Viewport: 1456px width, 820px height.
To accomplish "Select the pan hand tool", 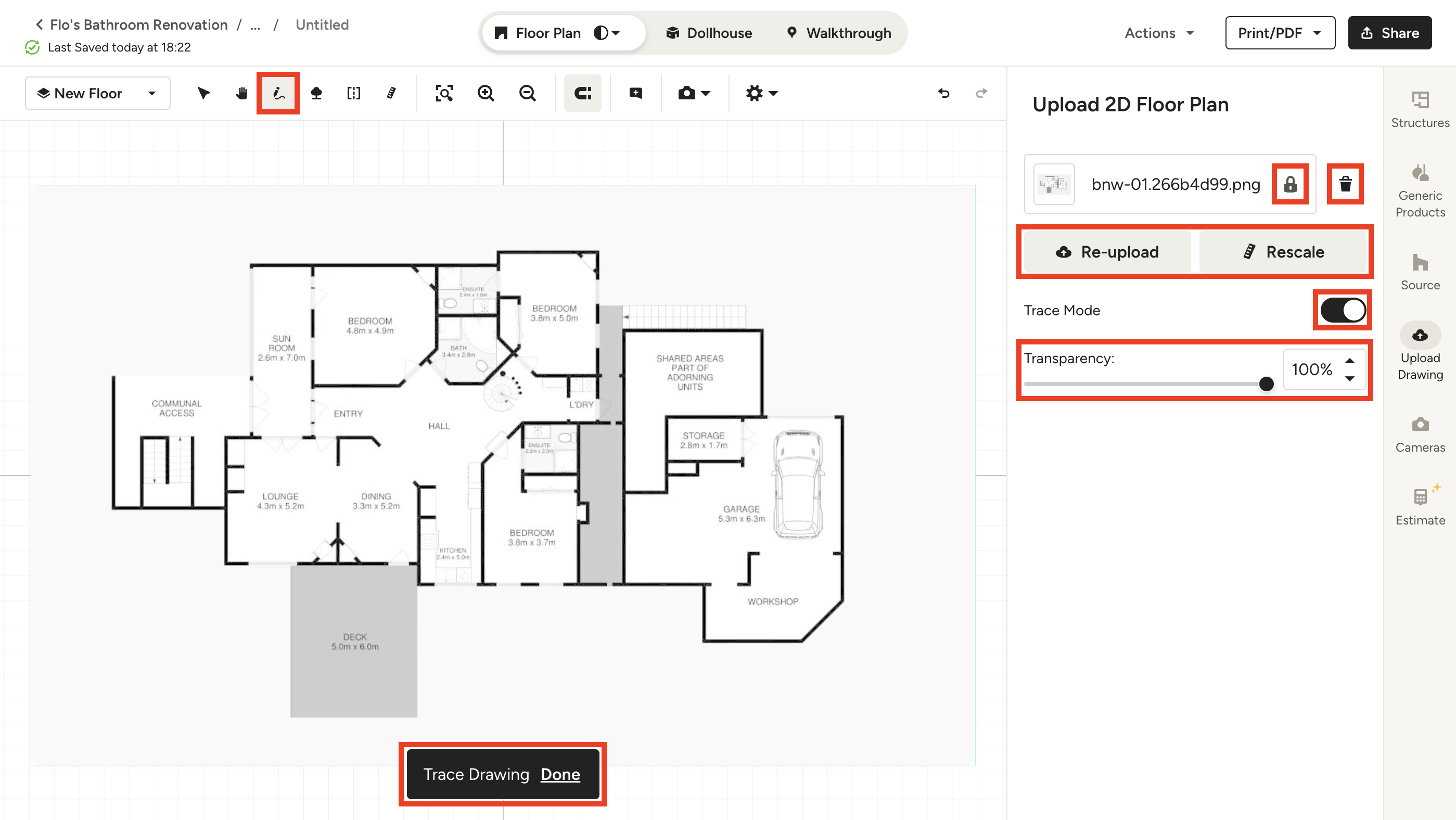I will point(241,93).
